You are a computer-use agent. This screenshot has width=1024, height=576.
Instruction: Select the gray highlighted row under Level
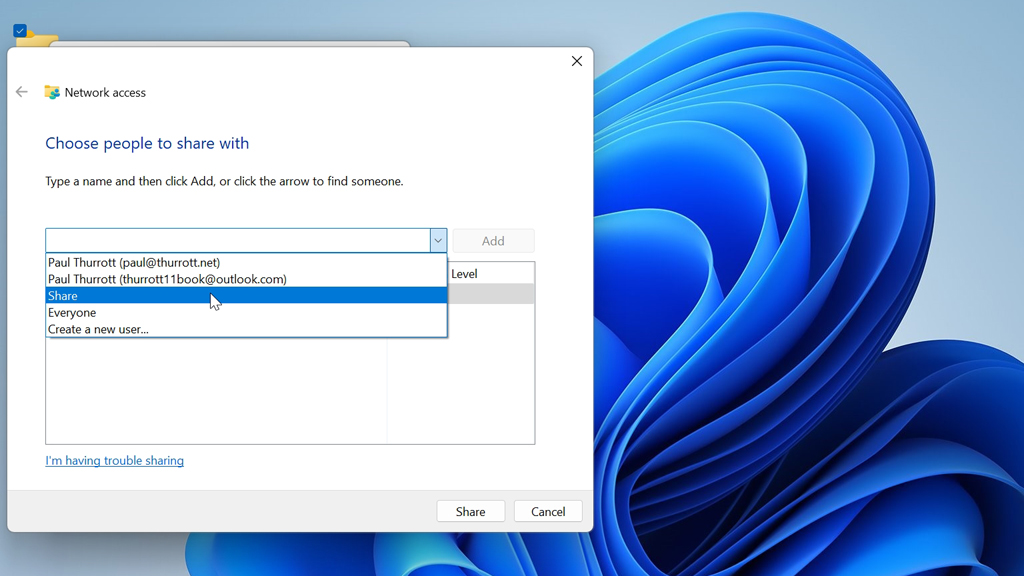click(490, 294)
